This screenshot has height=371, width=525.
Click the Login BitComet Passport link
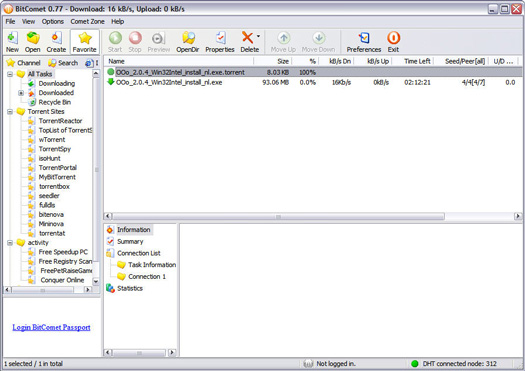click(51, 327)
